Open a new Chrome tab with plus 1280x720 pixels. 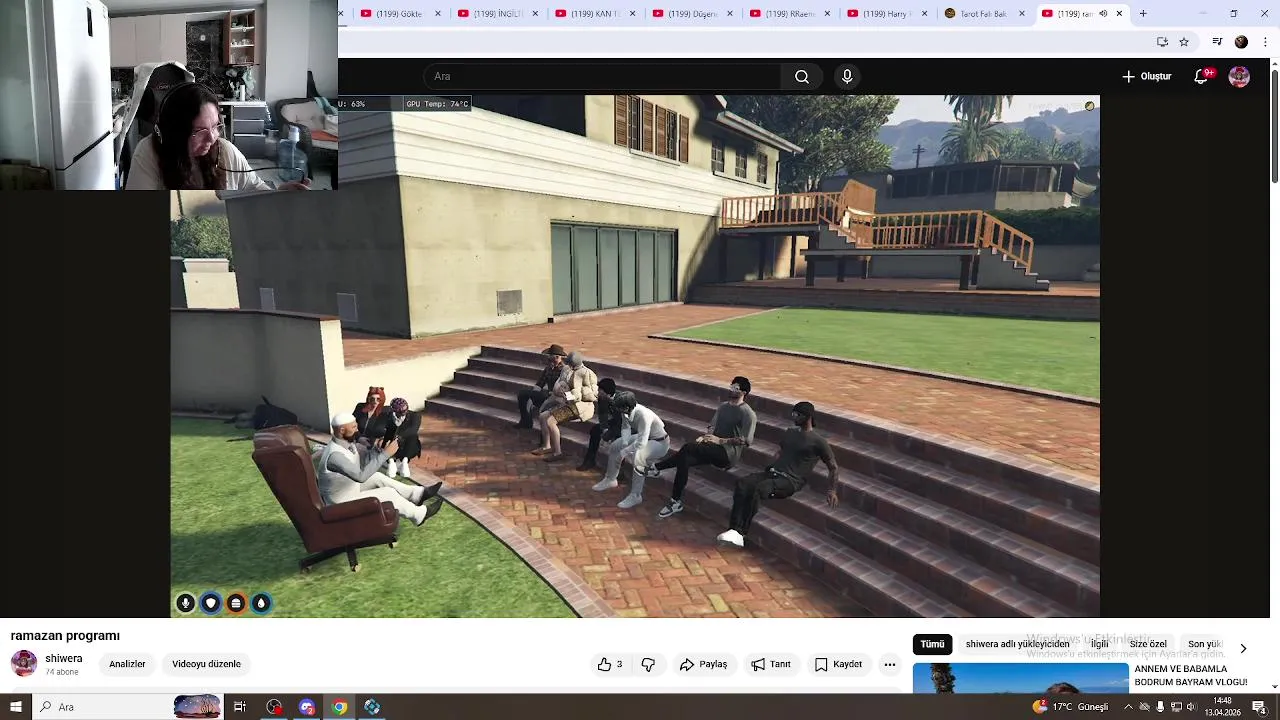tap(1143, 14)
